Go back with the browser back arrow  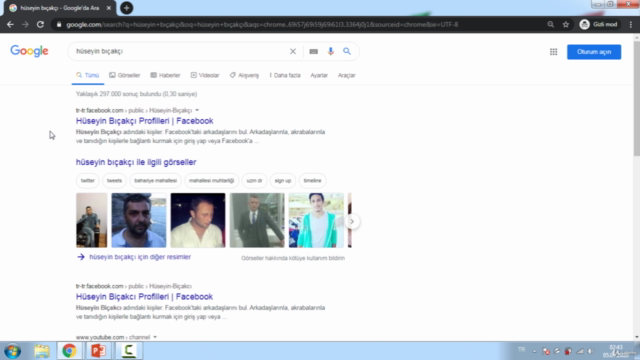pyautogui.click(x=10, y=24)
